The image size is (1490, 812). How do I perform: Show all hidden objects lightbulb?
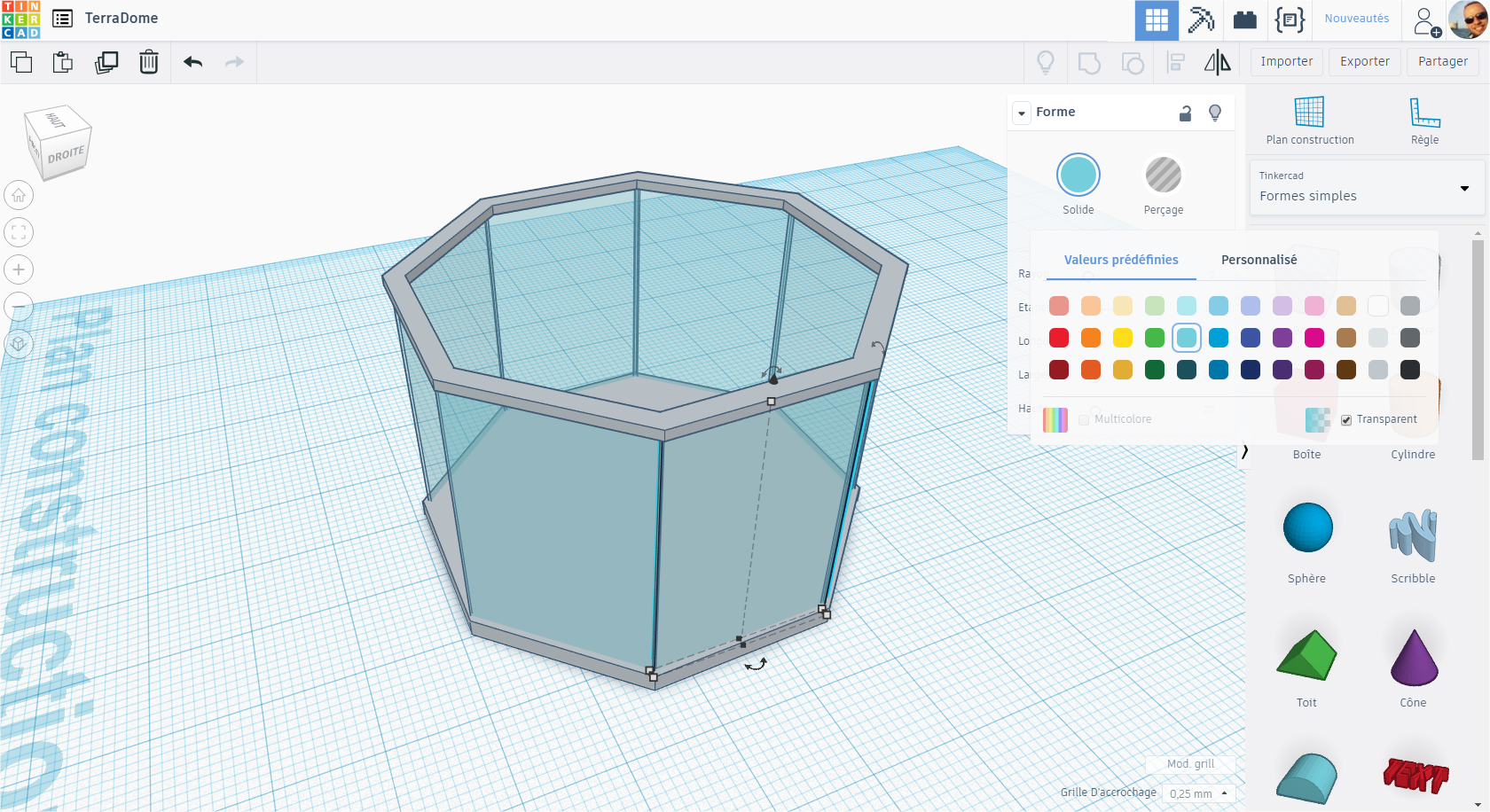(x=1046, y=62)
